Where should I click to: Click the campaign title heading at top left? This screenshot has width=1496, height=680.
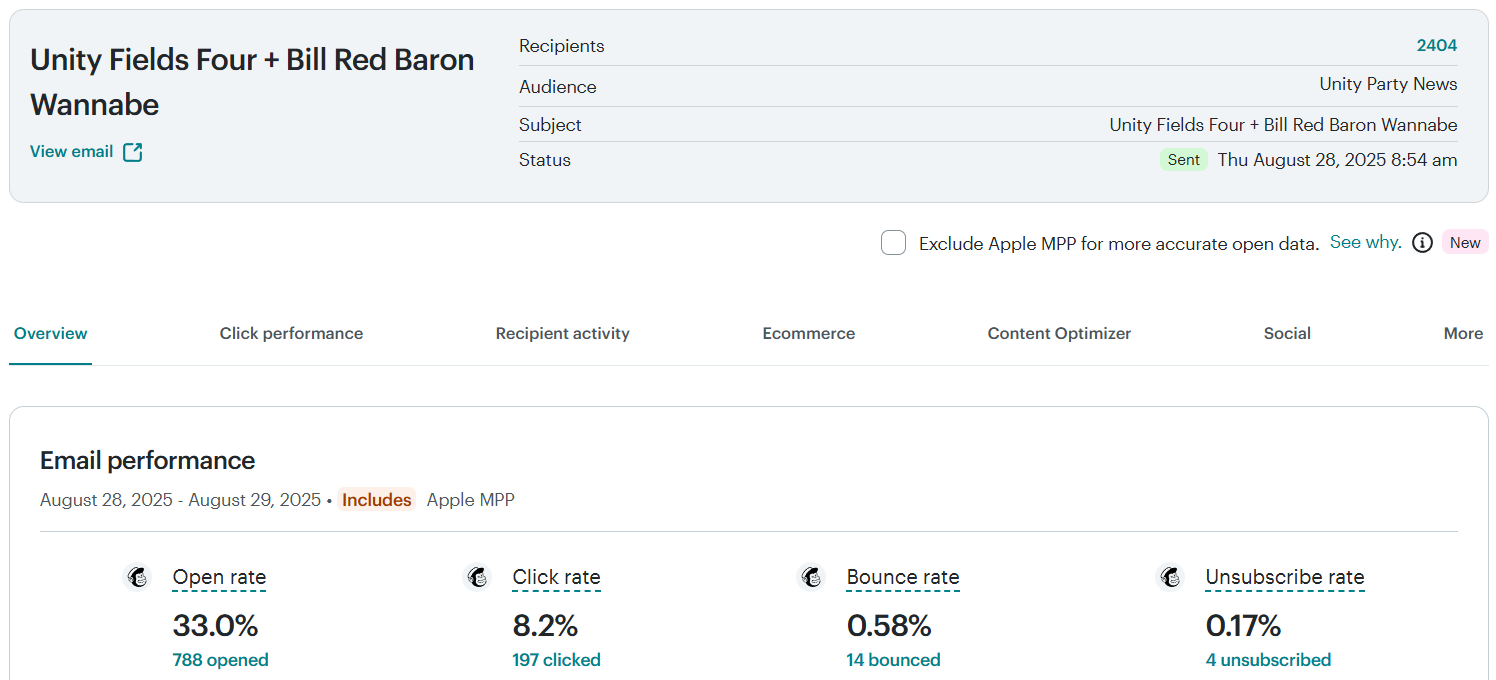coord(252,82)
